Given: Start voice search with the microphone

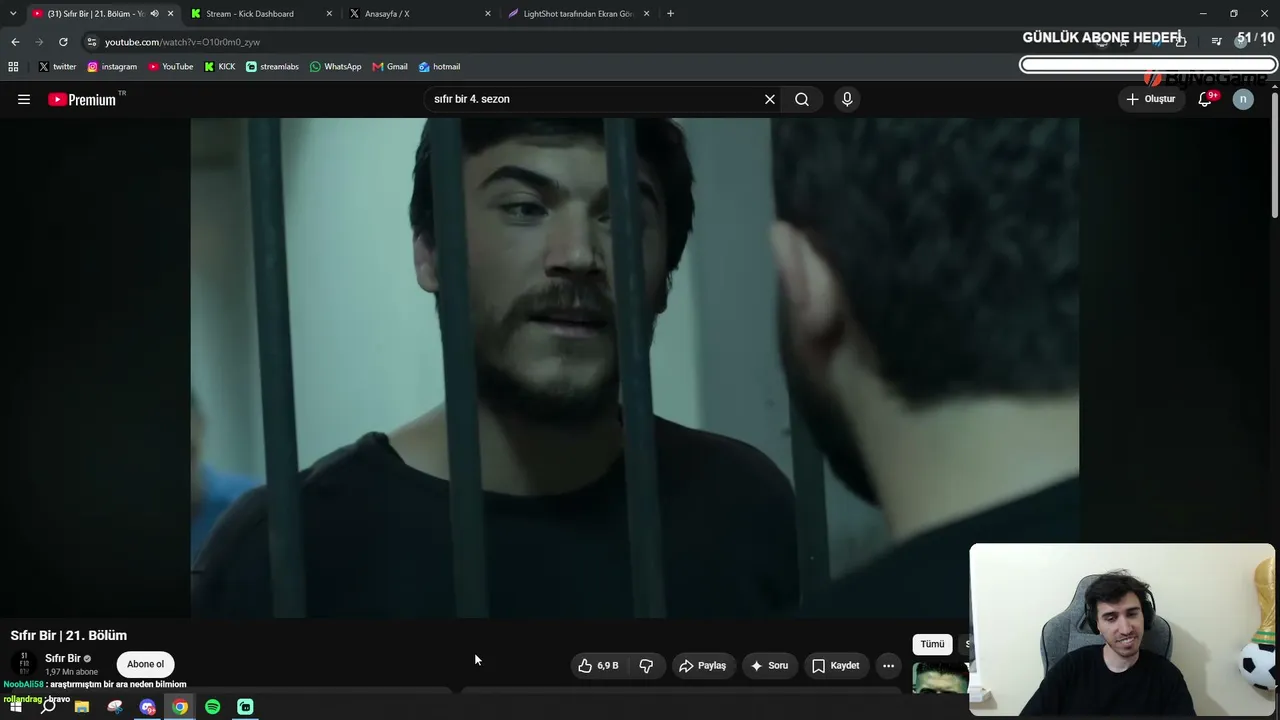Looking at the screenshot, I should (x=847, y=99).
